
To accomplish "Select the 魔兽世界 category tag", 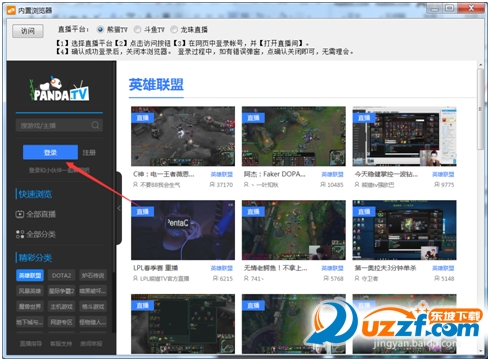I will (x=30, y=306).
